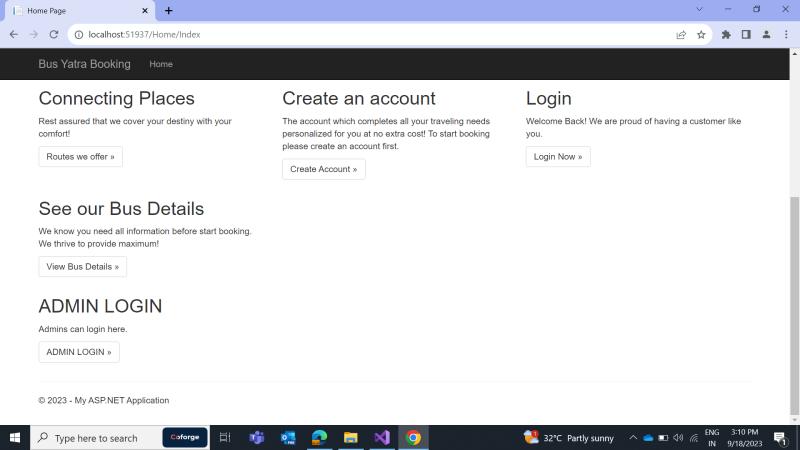Open the Wi-Fi network tray icon
The height and width of the screenshot is (450, 800).
tap(694, 438)
